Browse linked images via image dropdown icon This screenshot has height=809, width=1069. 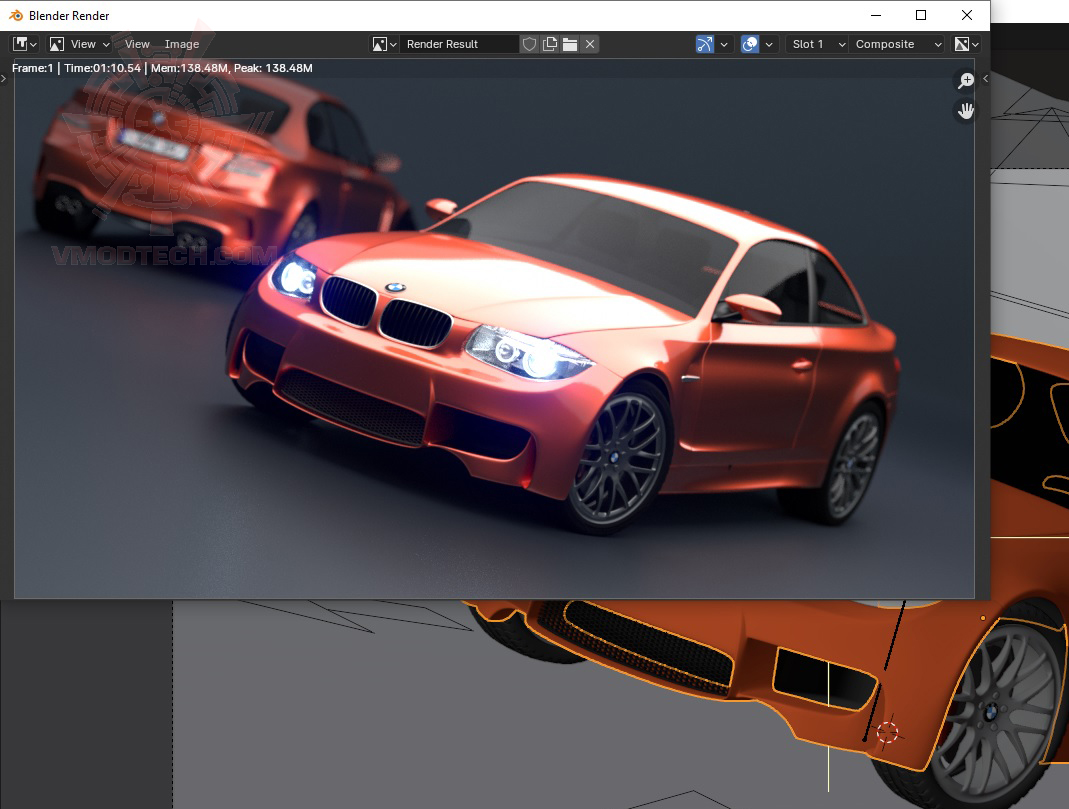point(384,44)
